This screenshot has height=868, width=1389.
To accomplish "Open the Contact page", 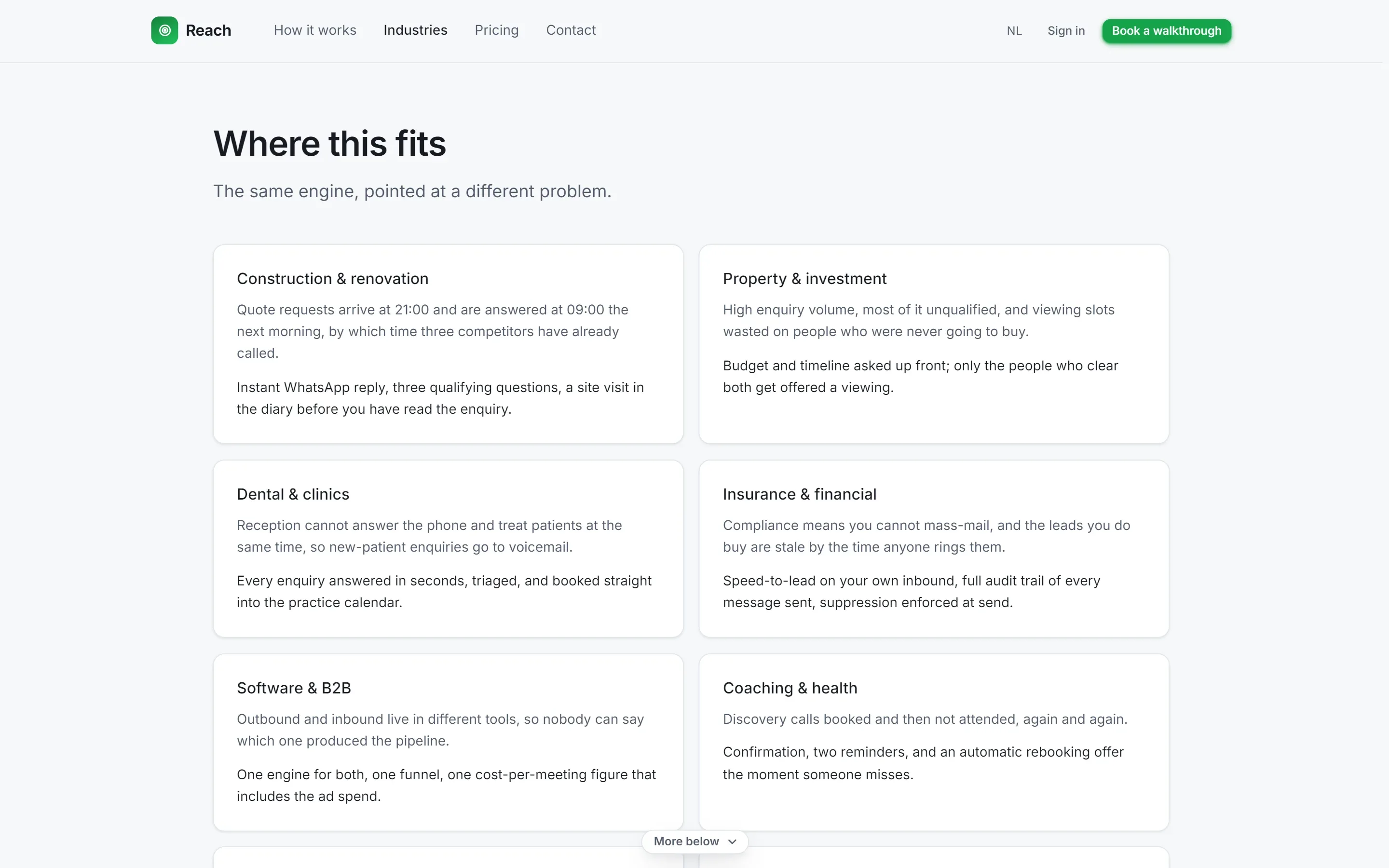I will [x=571, y=30].
